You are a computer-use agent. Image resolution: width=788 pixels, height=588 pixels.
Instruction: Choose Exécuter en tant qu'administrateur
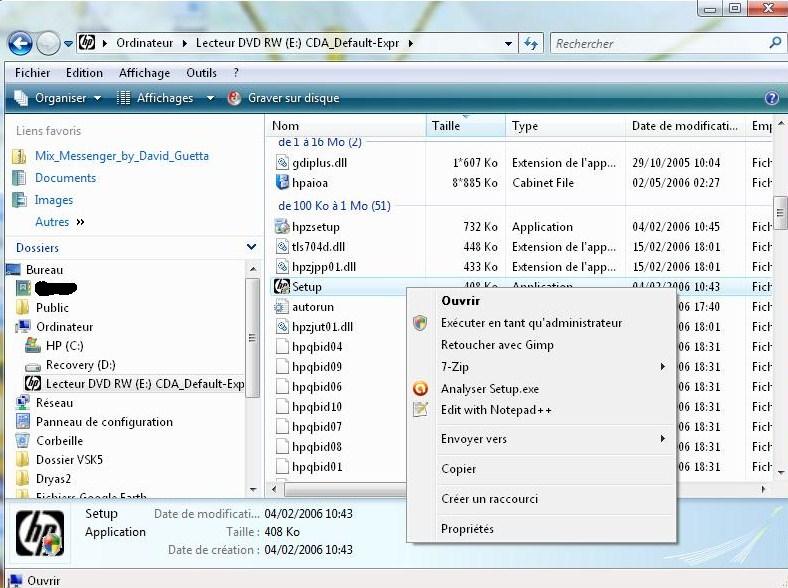(x=531, y=323)
